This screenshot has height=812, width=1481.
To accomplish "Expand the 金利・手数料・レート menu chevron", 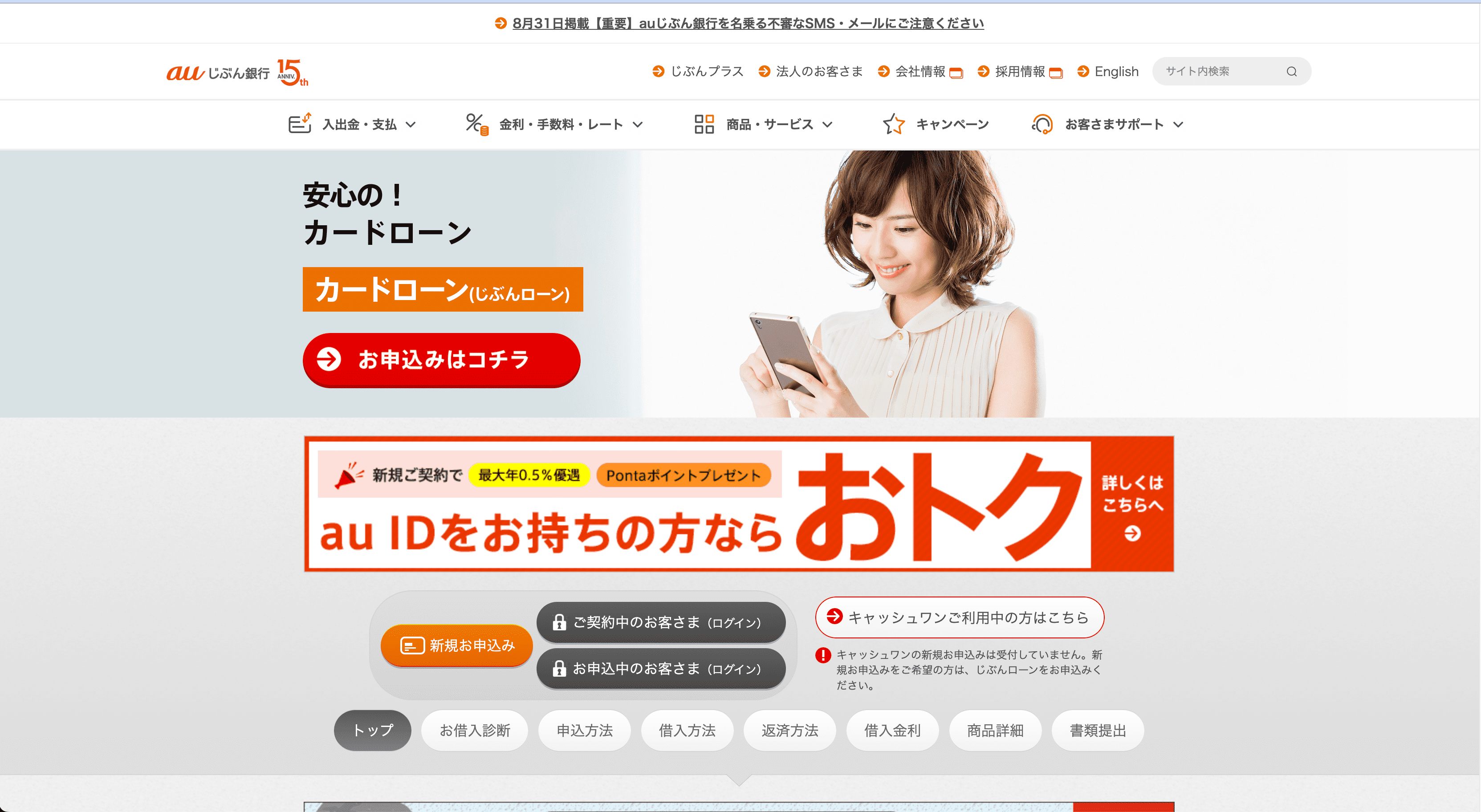I will pos(637,124).
